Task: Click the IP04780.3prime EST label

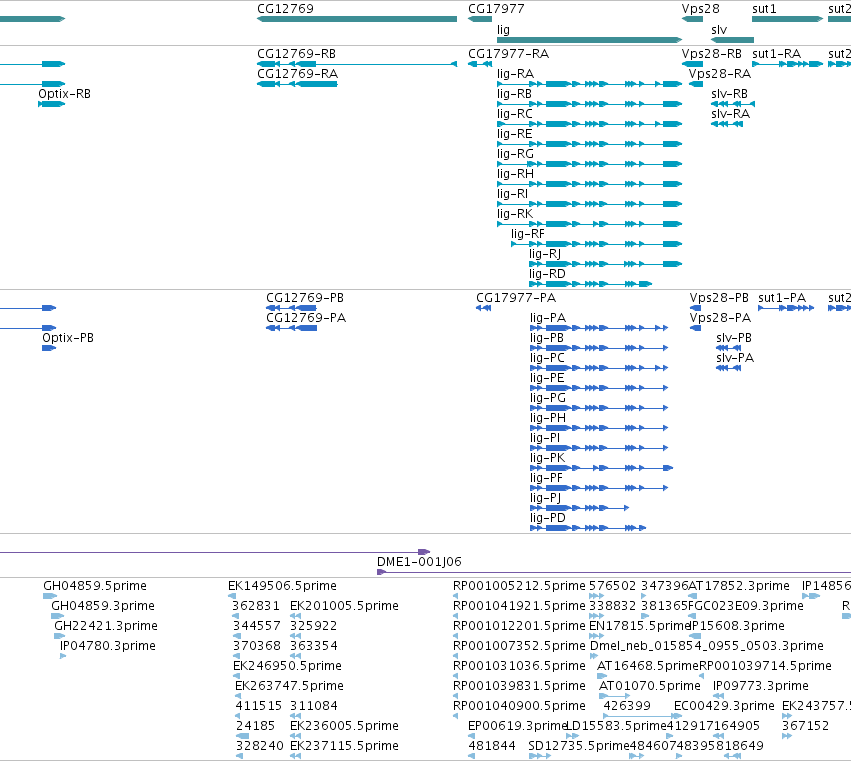Action: tap(108, 646)
